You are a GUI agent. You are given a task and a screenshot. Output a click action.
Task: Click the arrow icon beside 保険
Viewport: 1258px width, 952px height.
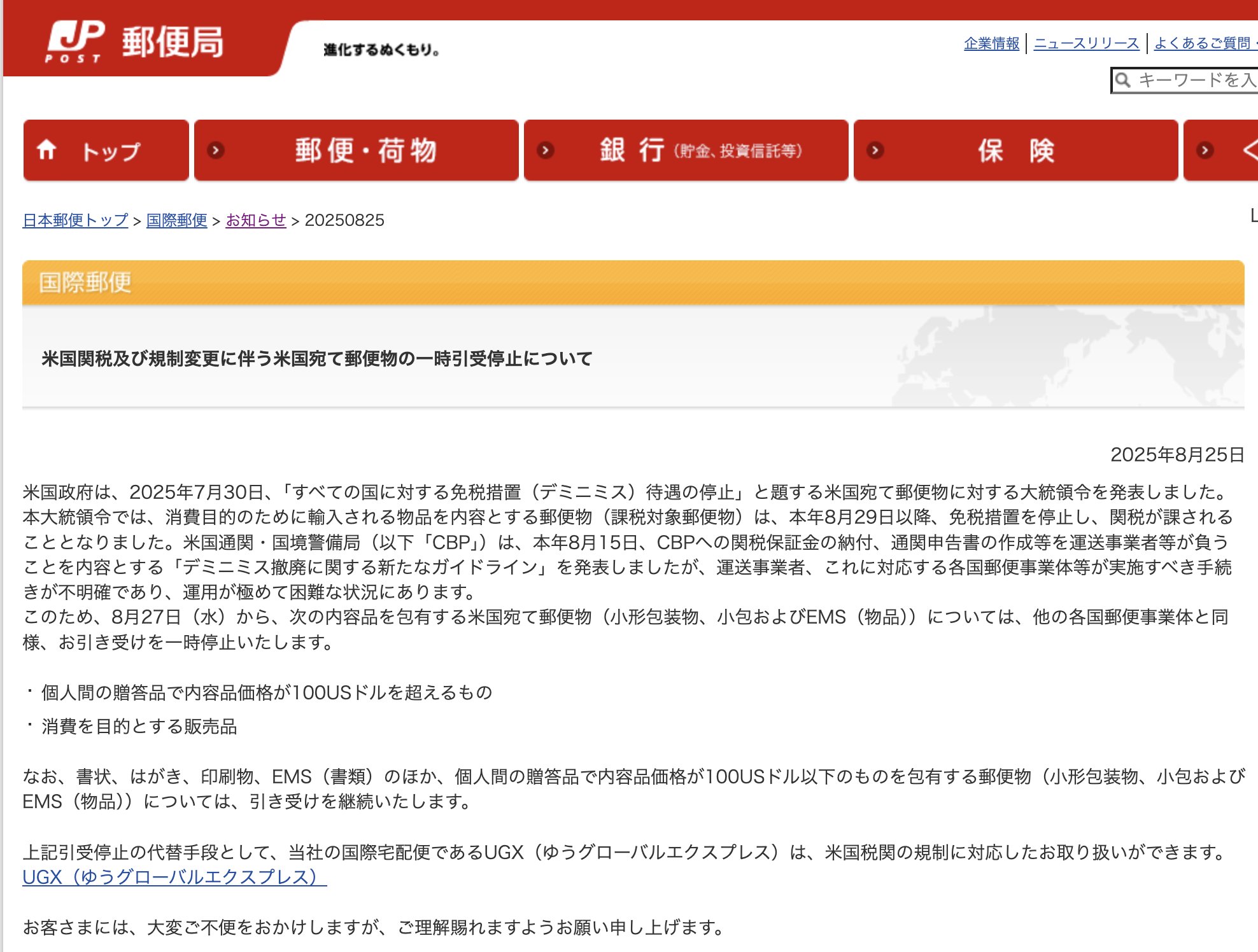pos(875,151)
